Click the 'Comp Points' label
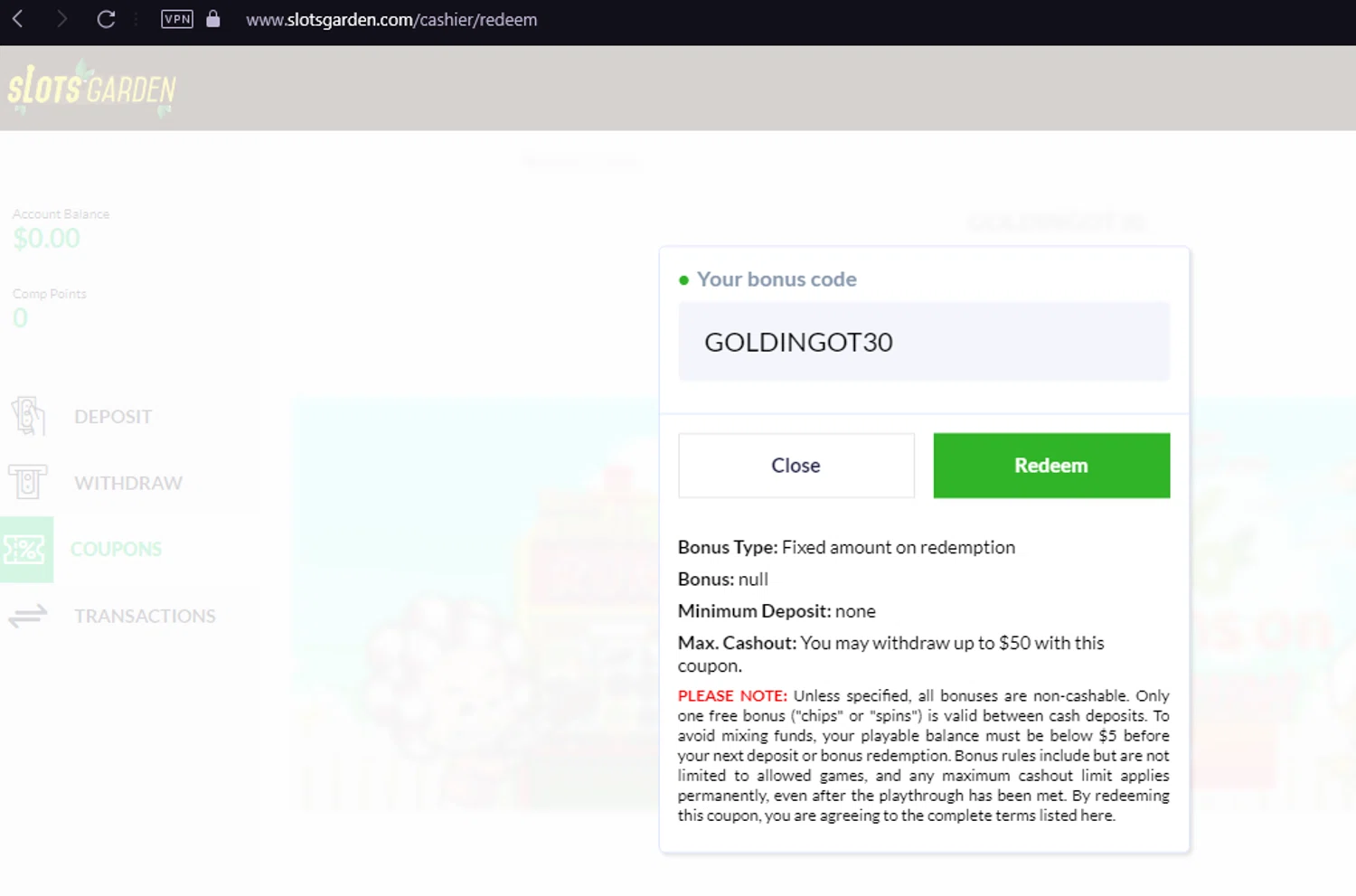This screenshot has width=1356, height=896. [x=50, y=294]
